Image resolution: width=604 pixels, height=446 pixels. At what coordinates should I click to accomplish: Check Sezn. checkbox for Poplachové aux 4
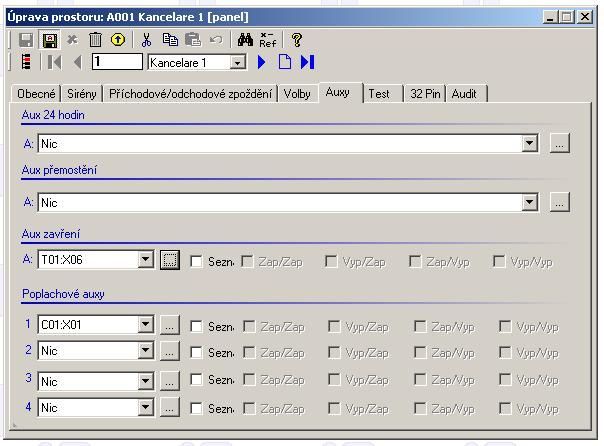[x=197, y=408]
